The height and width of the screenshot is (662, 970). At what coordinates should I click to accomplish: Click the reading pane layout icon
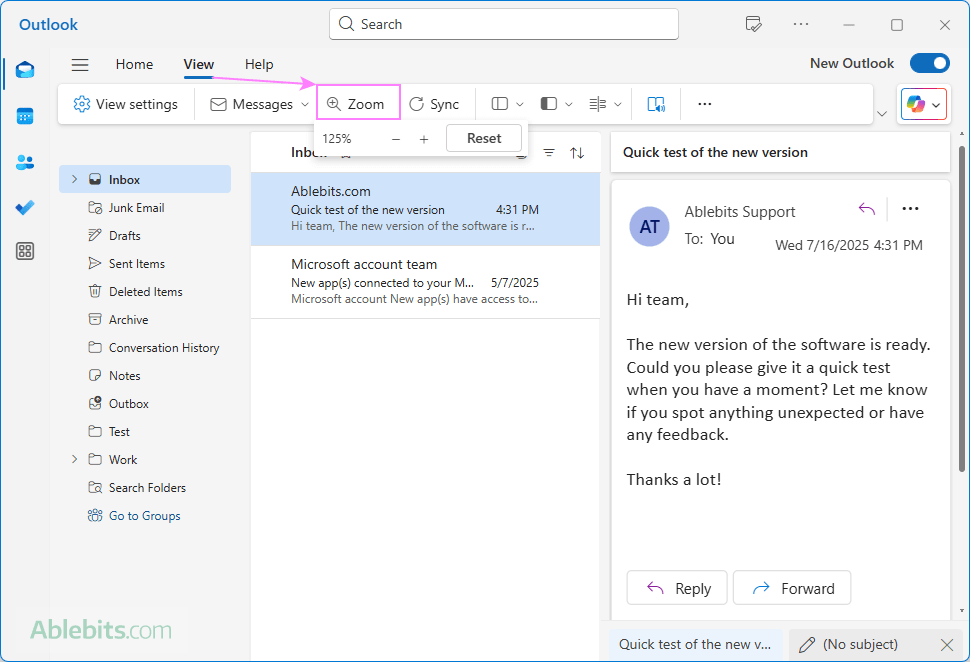pyautogui.click(x=549, y=104)
